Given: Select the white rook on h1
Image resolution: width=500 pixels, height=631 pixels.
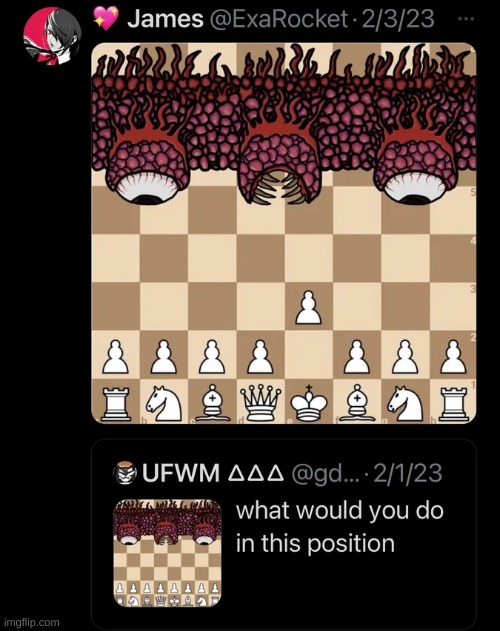Looking at the screenshot, I should (x=453, y=404).
